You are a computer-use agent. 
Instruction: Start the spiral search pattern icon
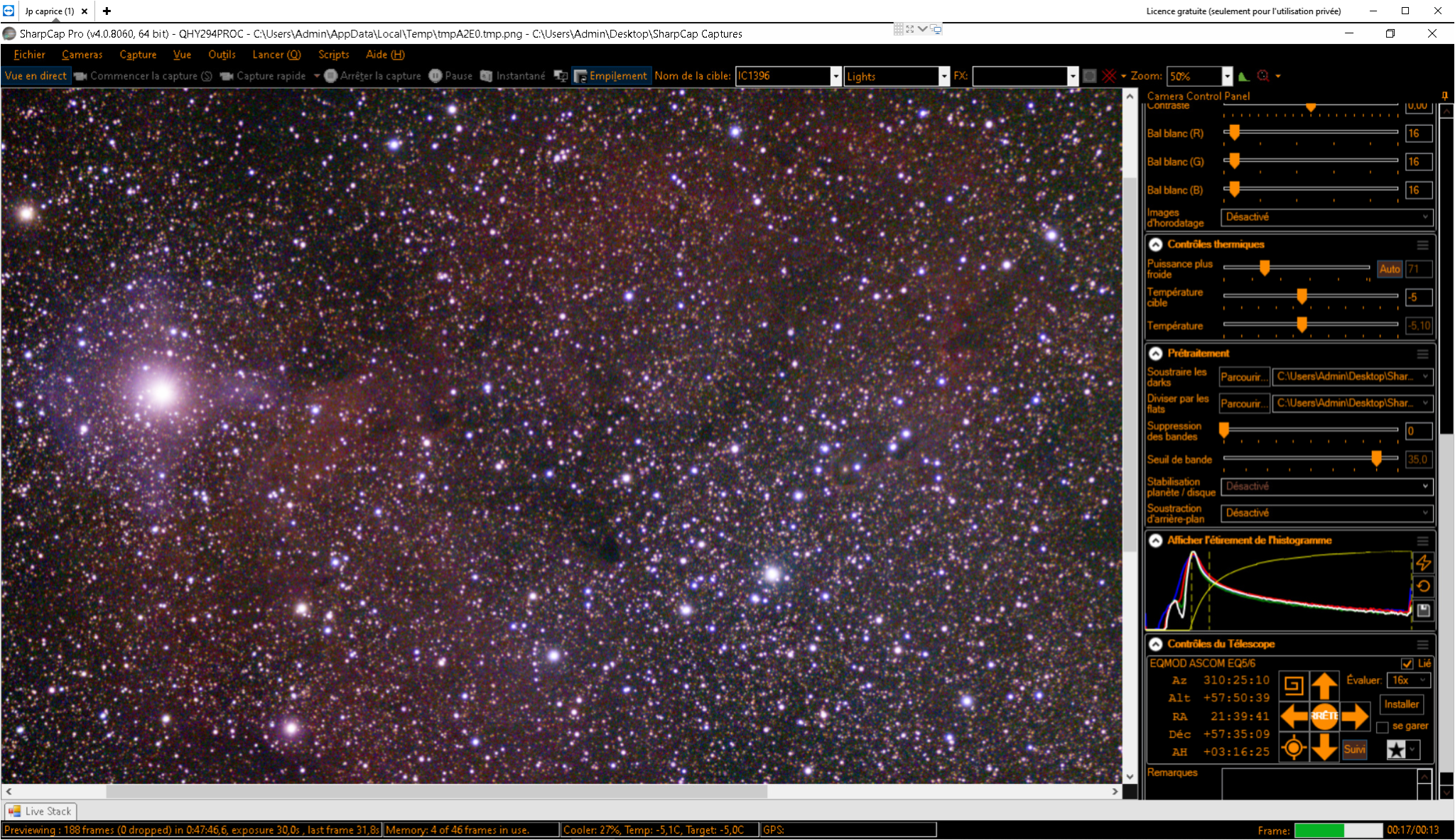pos(1294,686)
